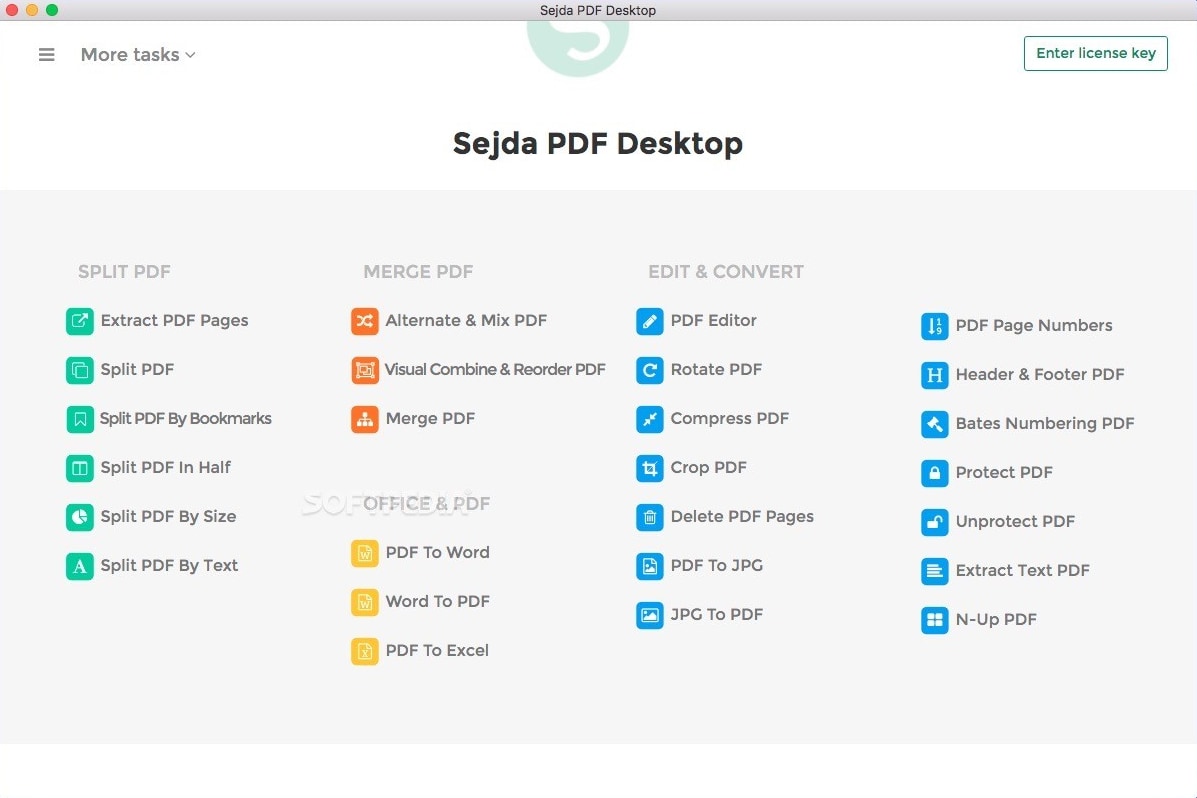Expand the More tasks dropdown

point(138,55)
